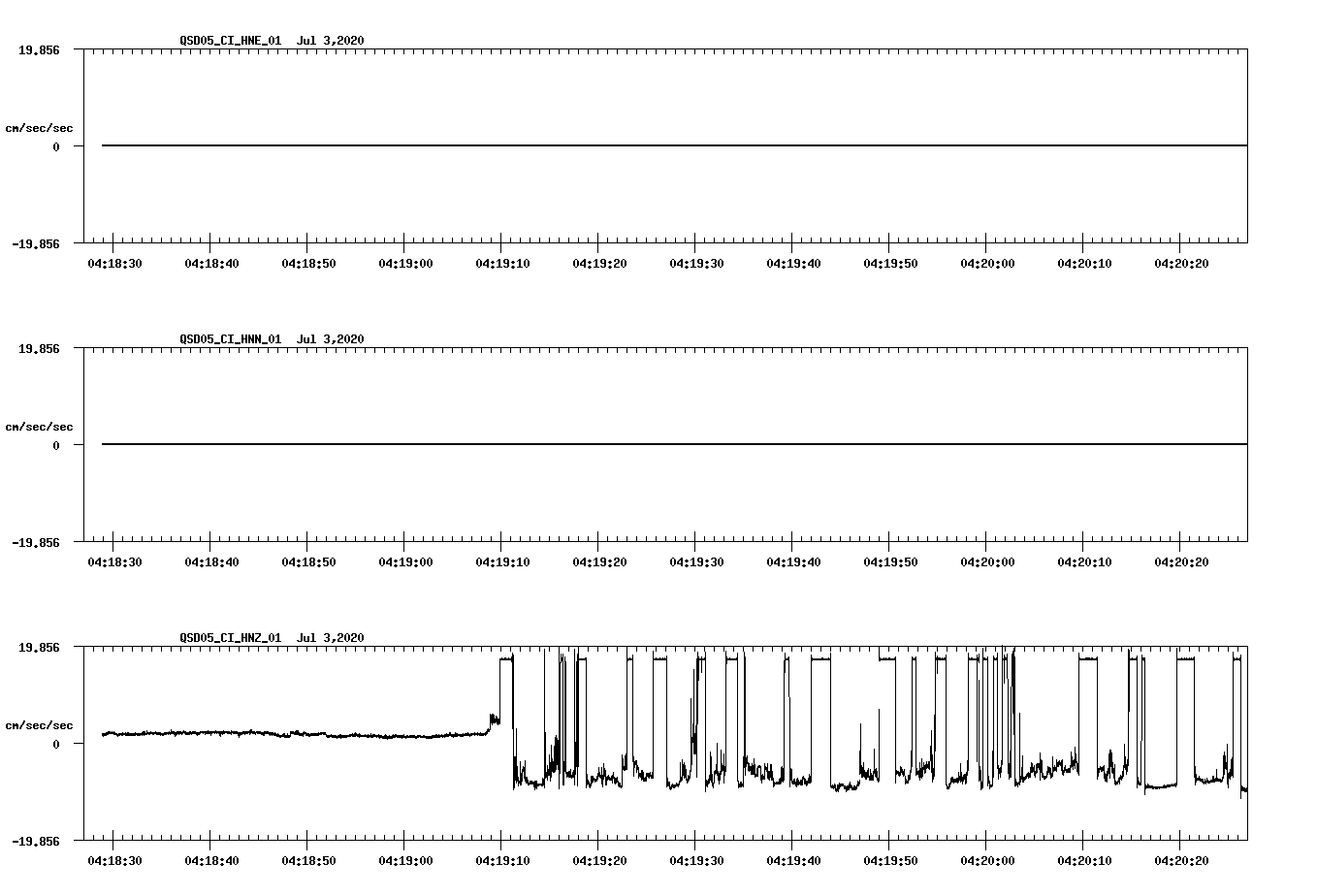Screen dimensions: 1317x896
Task: Select the 19.856 upper limit on HNE plot
Action: click(39, 49)
